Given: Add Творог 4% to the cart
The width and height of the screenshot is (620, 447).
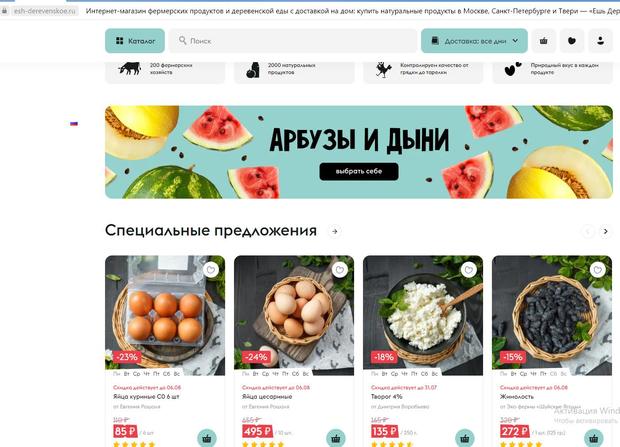Looking at the screenshot, I should [x=465, y=438].
